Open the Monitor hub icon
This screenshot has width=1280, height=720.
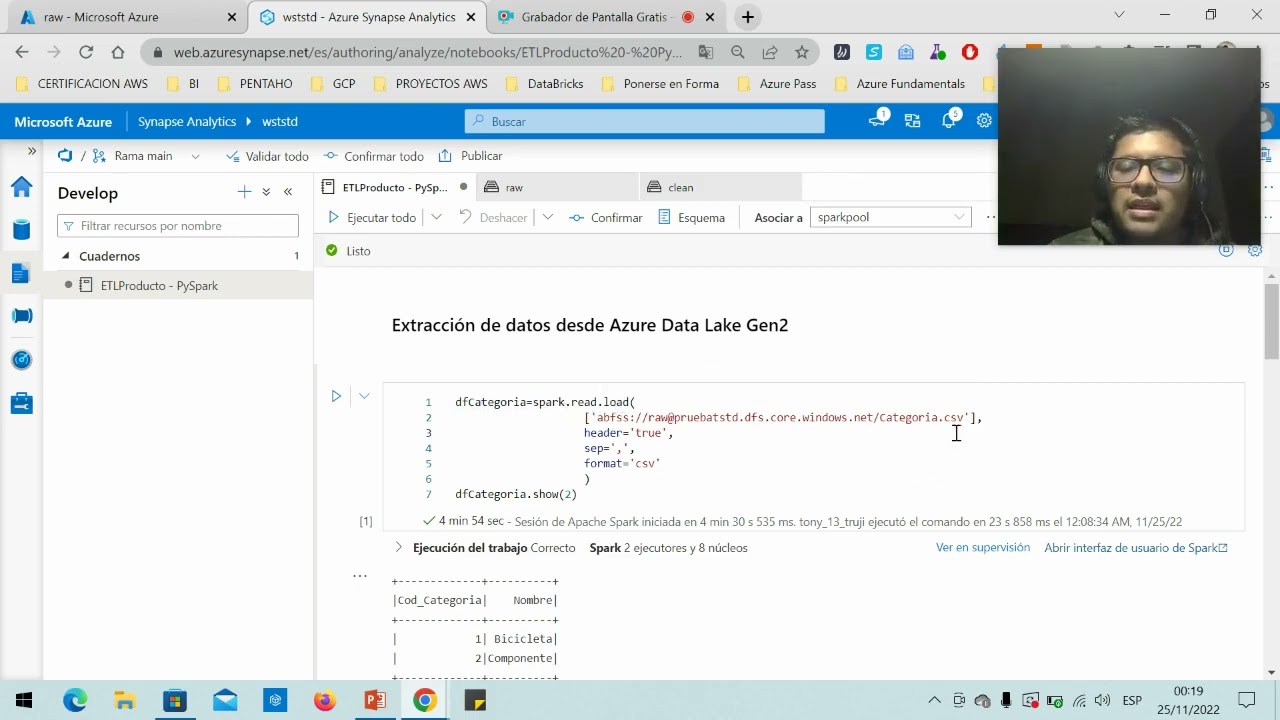pyautogui.click(x=21, y=360)
